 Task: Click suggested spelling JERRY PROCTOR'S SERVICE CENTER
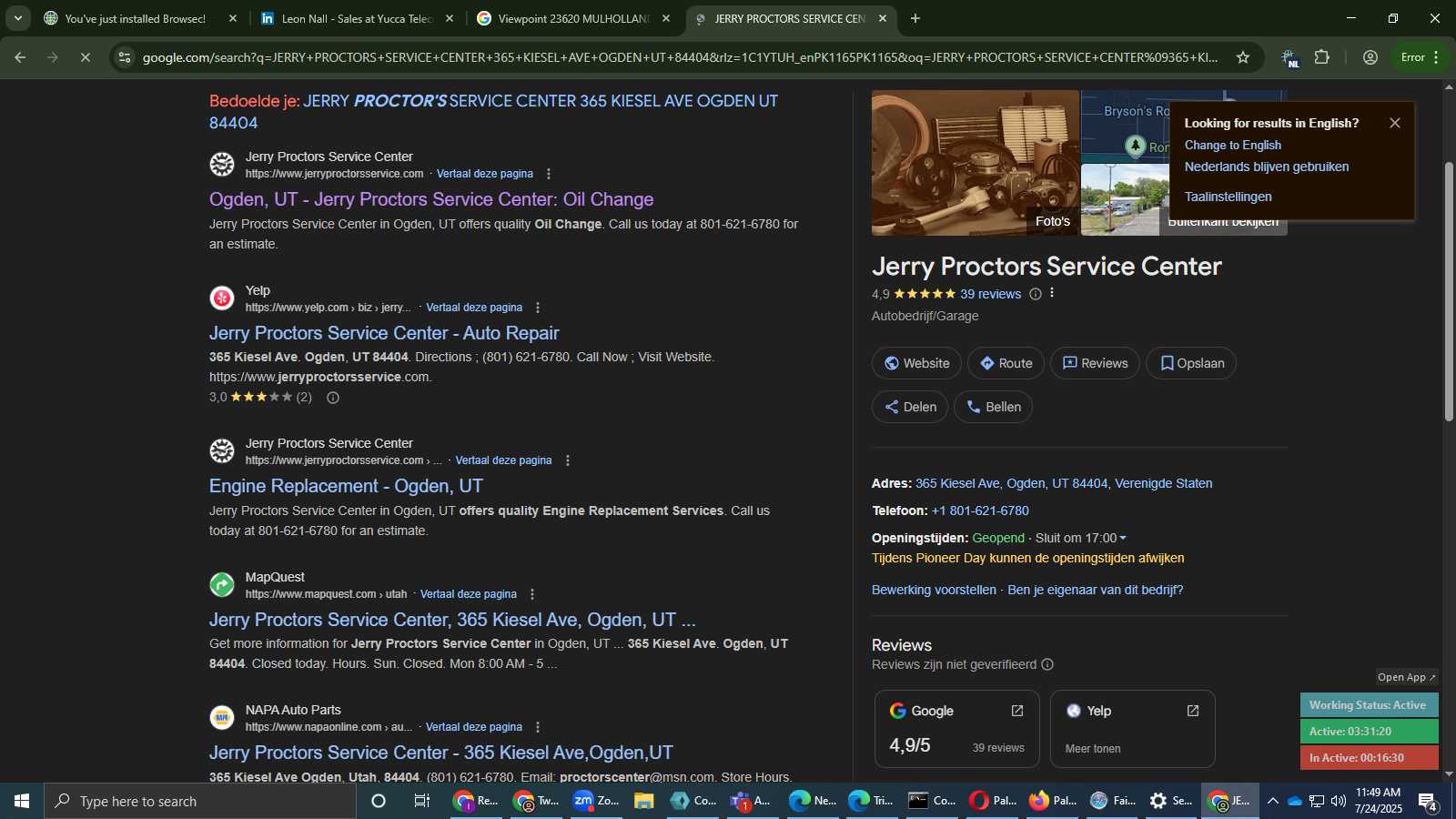494,111
